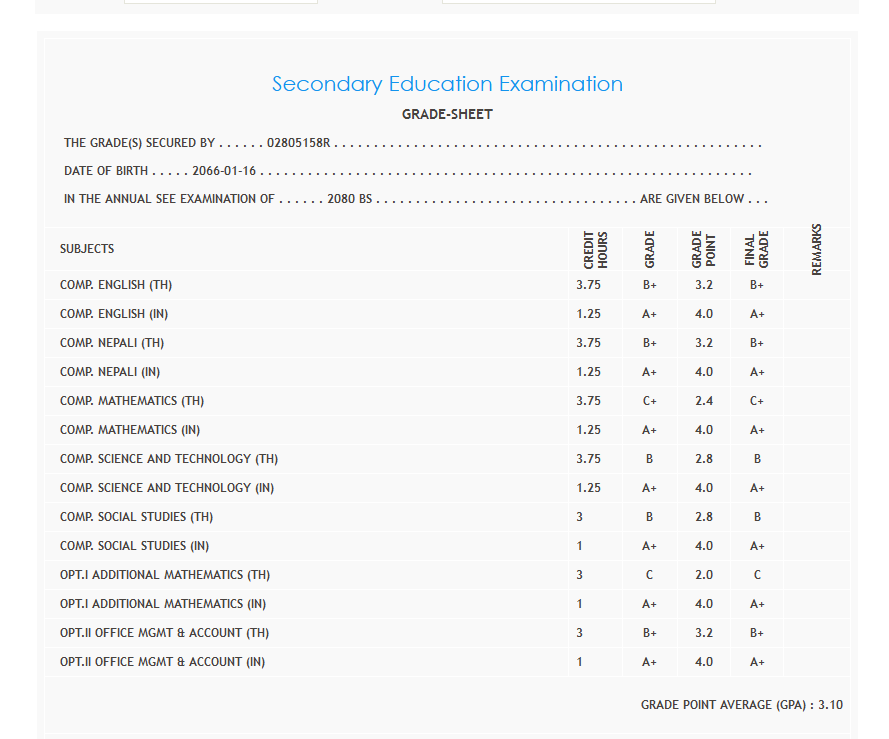Click the COMP. SOCIAL STUDIES (TH) subject label
The height and width of the screenshot is (739, 889).
click(136, 517)
